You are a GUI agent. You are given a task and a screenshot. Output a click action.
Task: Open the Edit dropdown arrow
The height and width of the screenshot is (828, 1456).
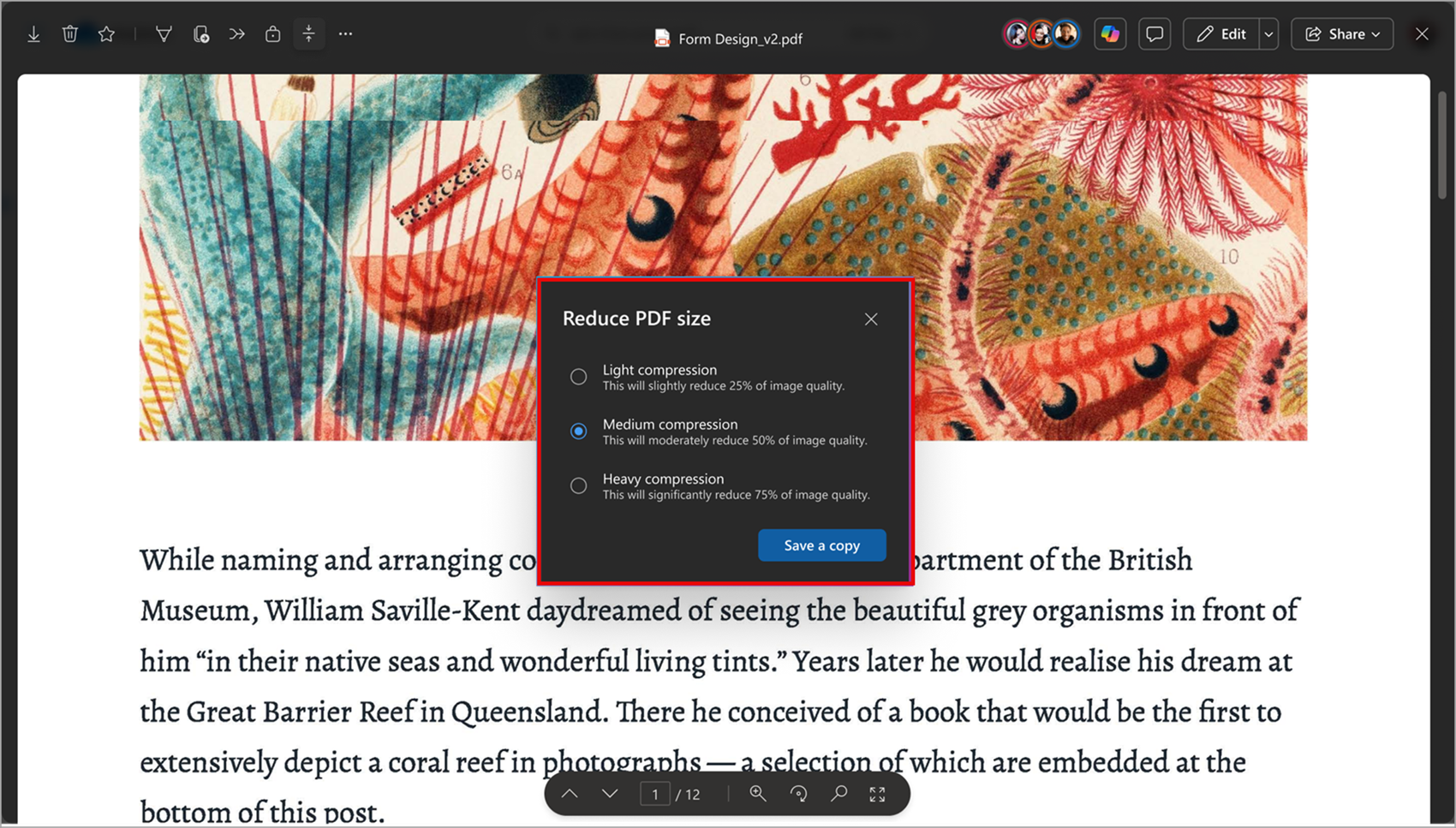pos(1268,33)
